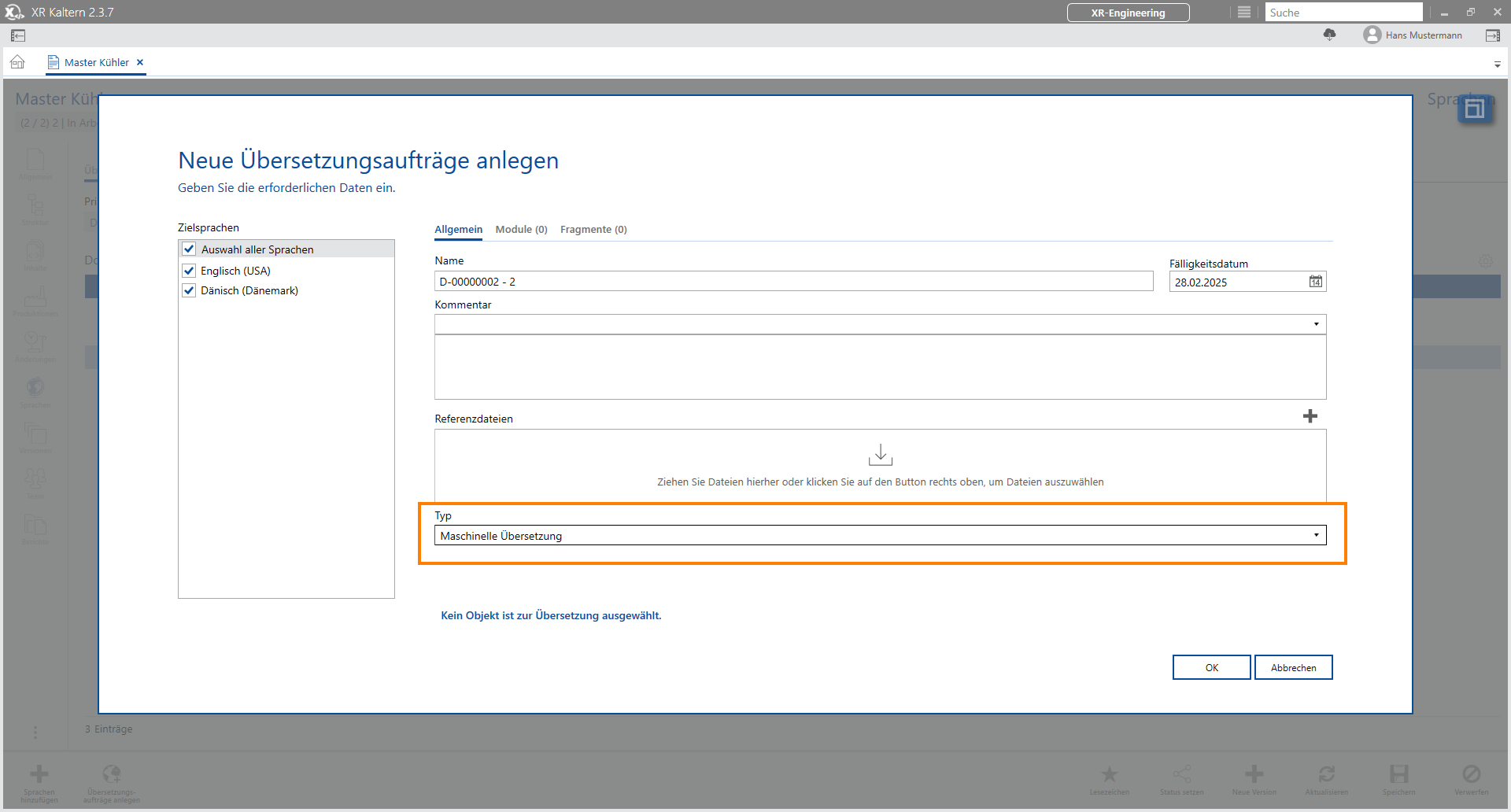Image resolution: width=1511 pixels, height=812 pixels.
Task: Close the Master Kühler tab
Action: (140, 62)
